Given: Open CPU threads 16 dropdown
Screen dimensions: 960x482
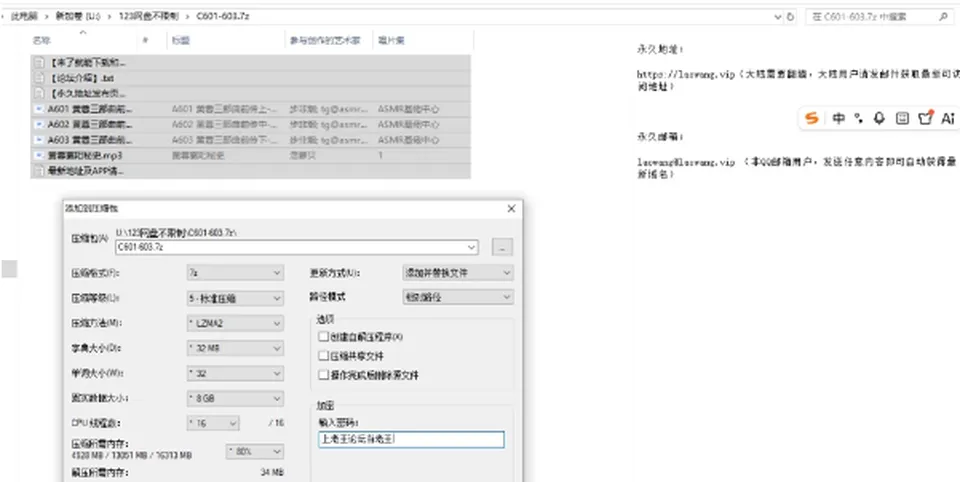Looking at the screenshot, I should (213, 423).
